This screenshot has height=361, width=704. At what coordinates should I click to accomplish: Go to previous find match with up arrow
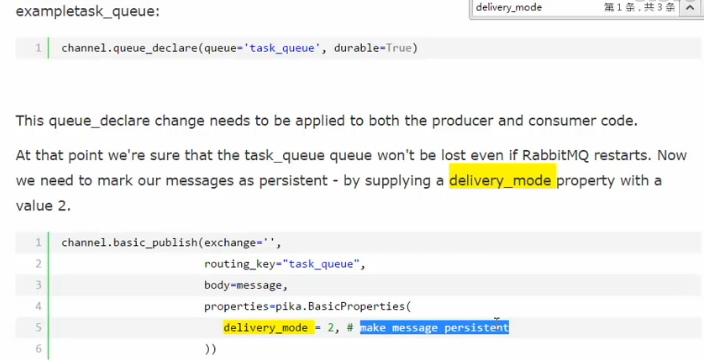tap(691, 8)
